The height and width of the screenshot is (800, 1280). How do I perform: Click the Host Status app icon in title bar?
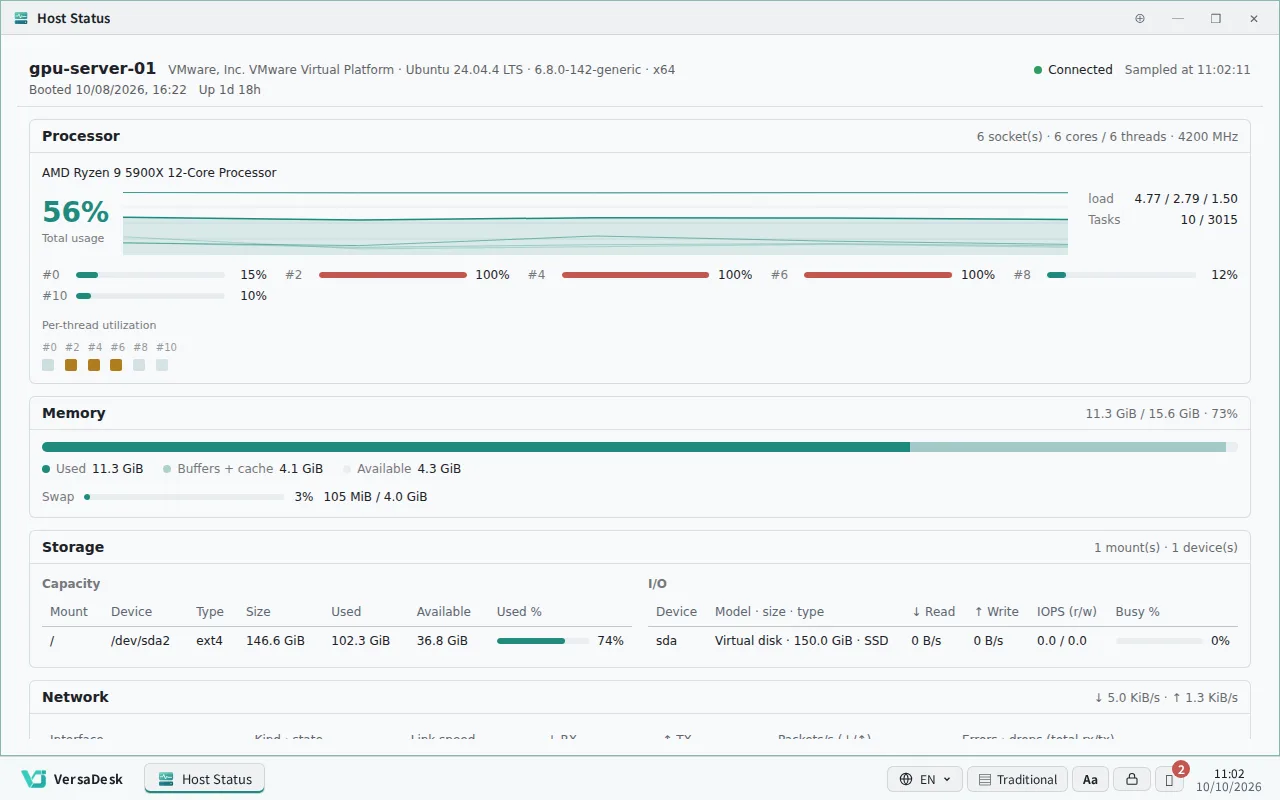pos(21,18)
